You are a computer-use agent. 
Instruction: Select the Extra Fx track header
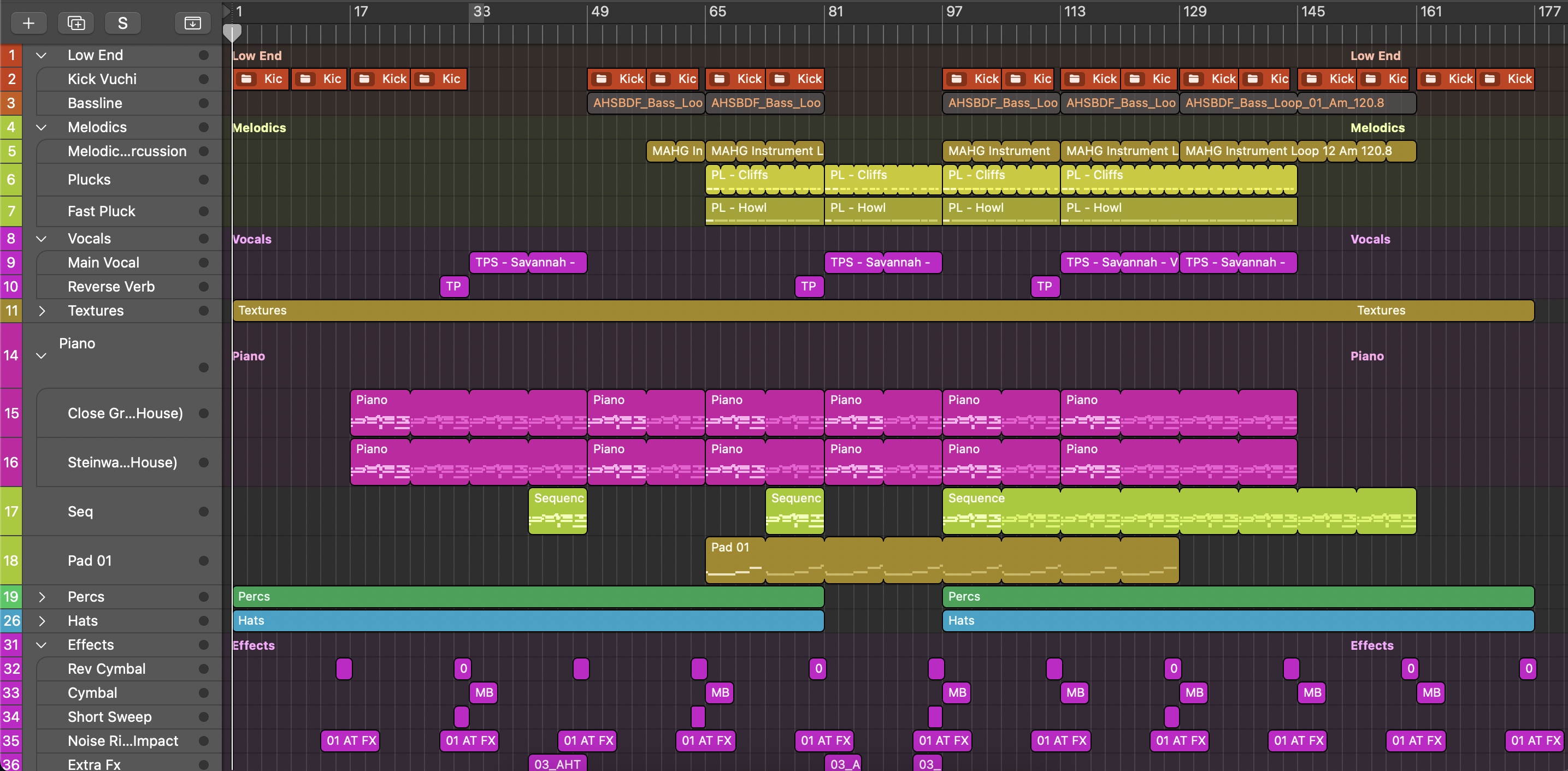[x=129, y=763]
